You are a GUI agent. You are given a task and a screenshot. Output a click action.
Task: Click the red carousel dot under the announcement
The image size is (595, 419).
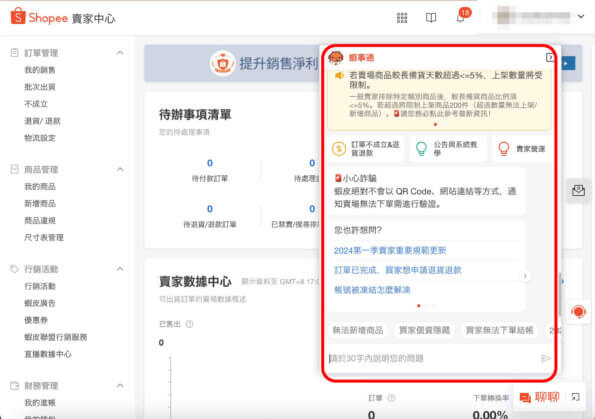(x=435, y=124)
